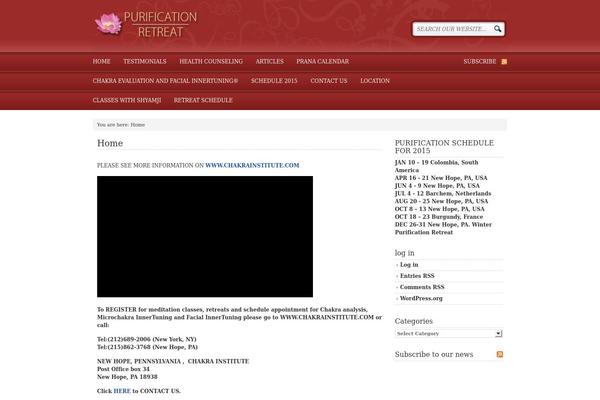The image size is (600, 400).
Task: Visit the WordPress.org link
Action: point(421,298)
